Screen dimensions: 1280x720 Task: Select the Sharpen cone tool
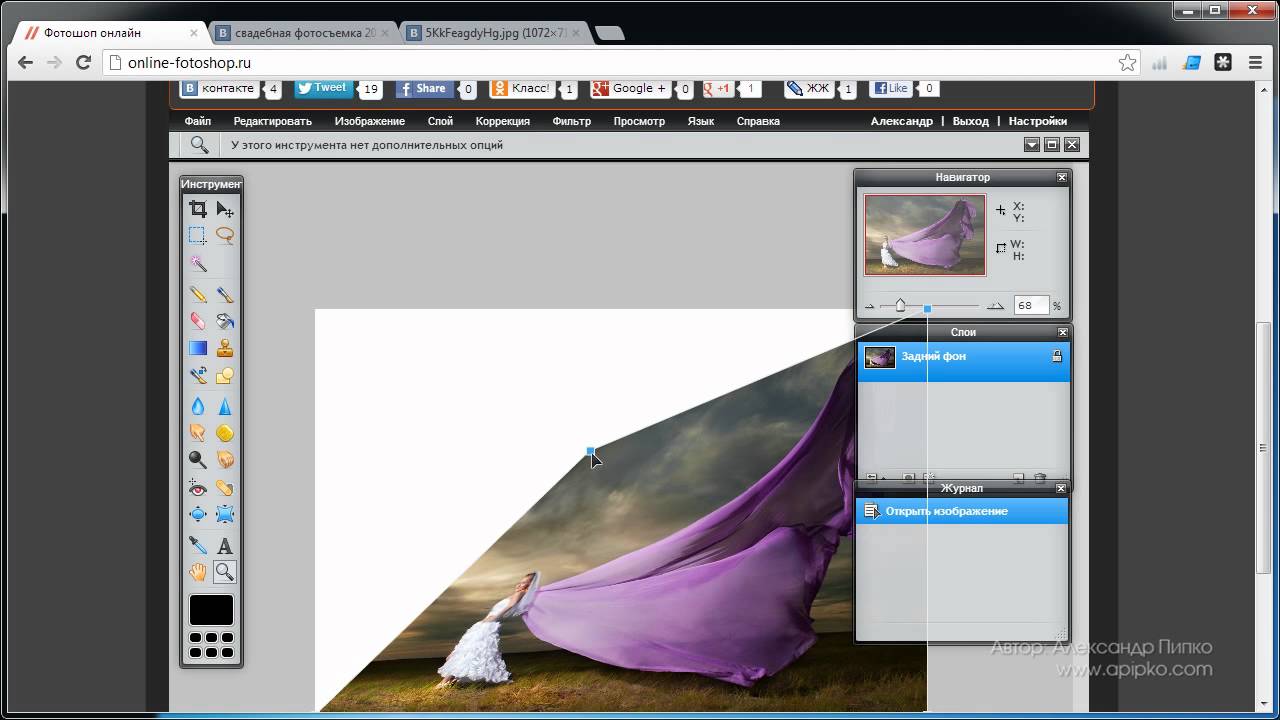[x=225, y=406]
